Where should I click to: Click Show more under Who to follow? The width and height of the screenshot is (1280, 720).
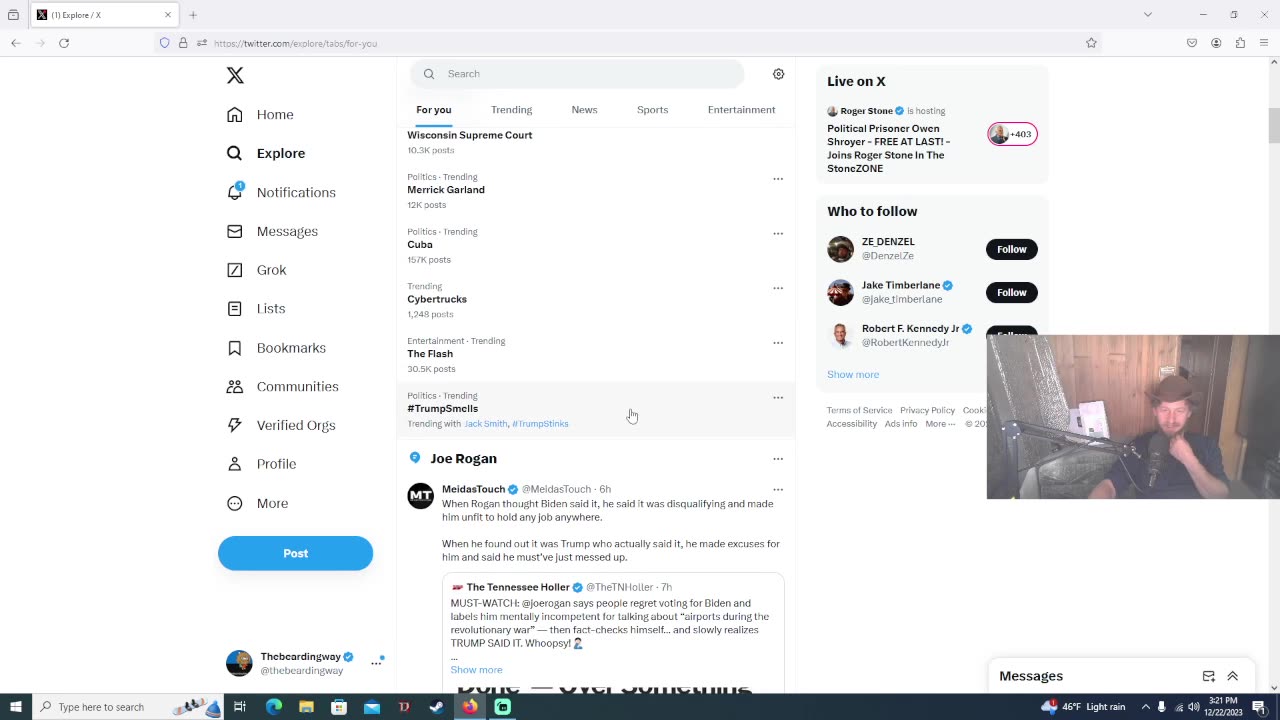click(853, 374)
